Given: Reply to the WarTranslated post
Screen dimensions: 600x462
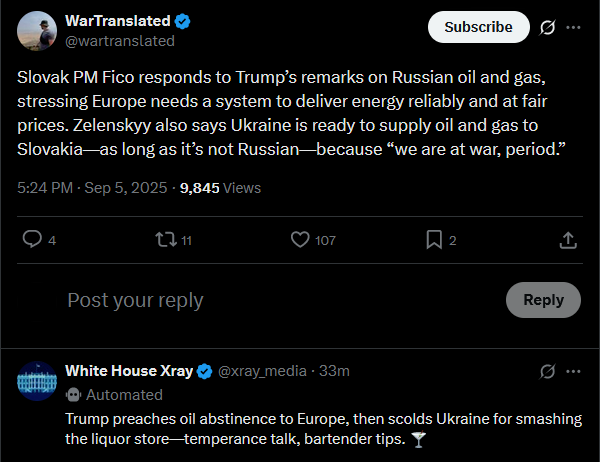Looking at the screenshot, I should click(x=32, y=240).
